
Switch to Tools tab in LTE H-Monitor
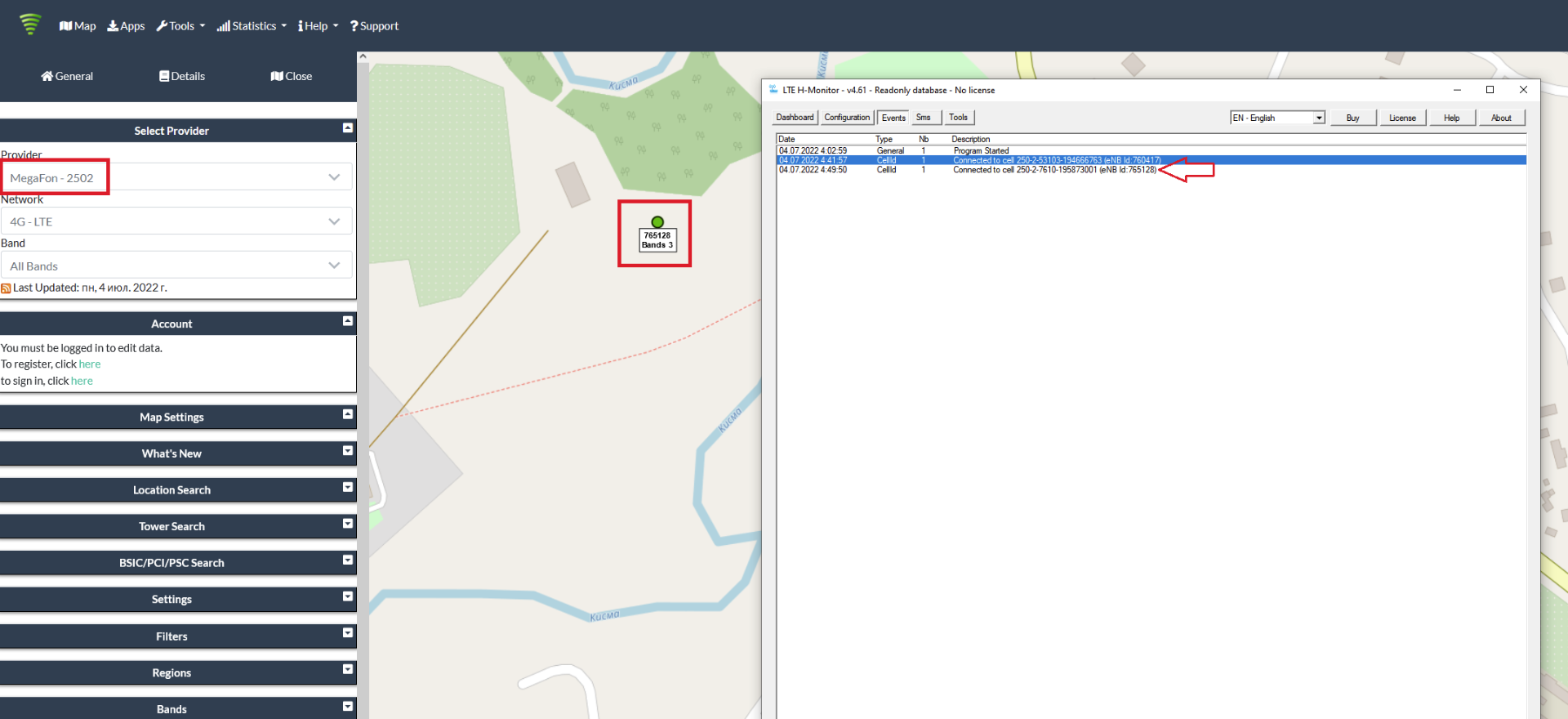point(959,118)
